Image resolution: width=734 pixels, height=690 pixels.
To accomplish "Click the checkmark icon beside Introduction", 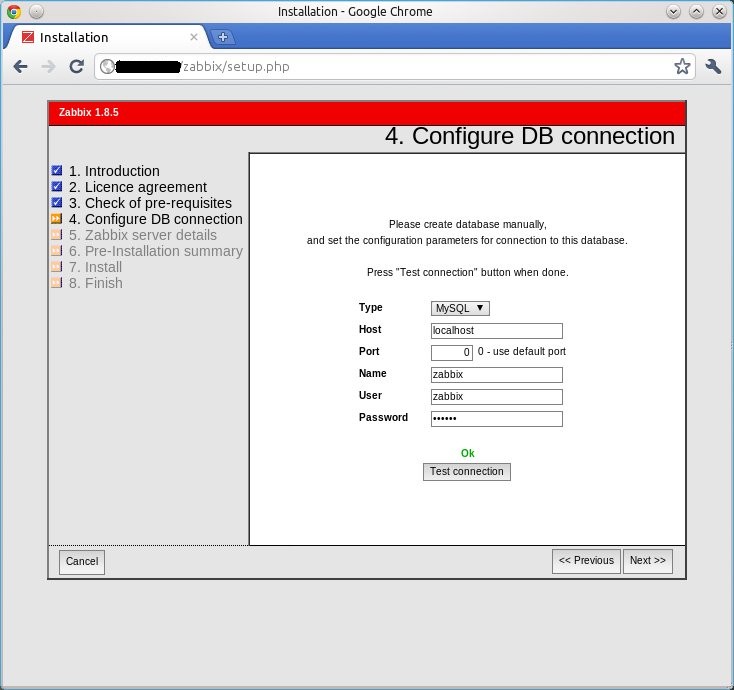I will click(x=57, y=170).
